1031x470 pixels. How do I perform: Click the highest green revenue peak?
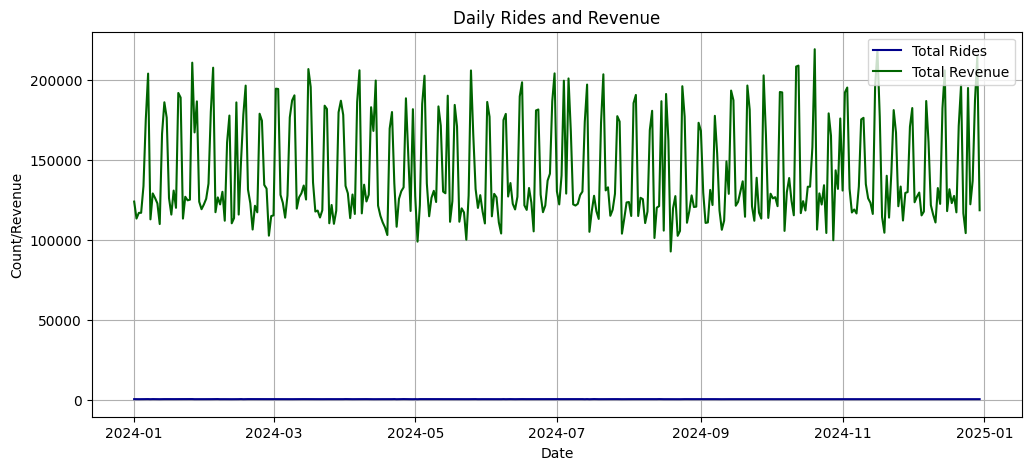coord(814,49)
